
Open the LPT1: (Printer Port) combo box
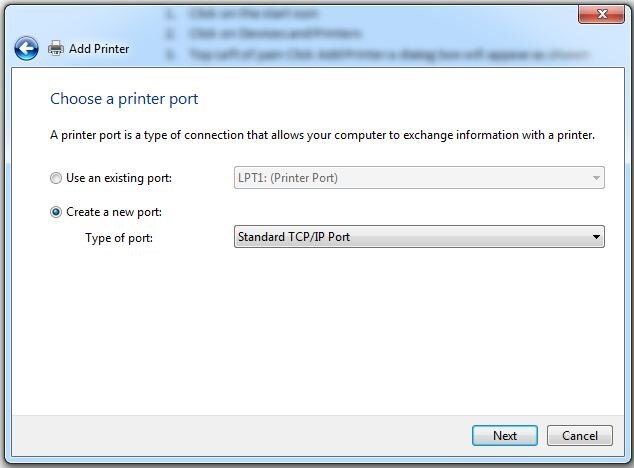coord(419,178)
